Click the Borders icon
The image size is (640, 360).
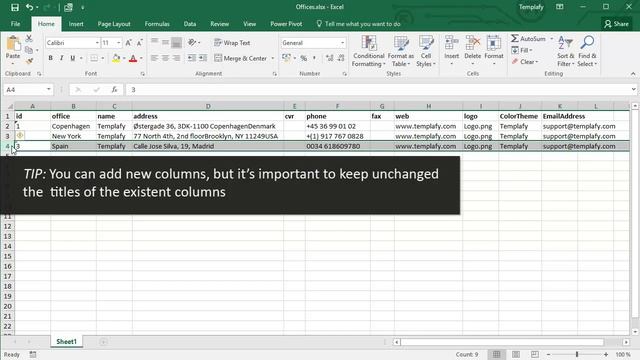[94, 58]
